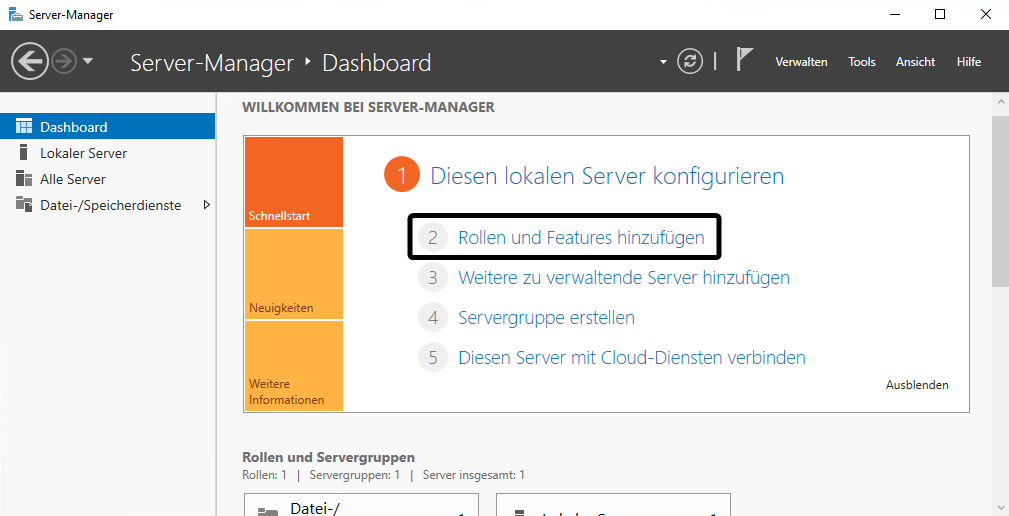The height and width of the screenshot is (516, 1009).
Task: Click the Server-Manager title bar app icon
Action: 15,14
